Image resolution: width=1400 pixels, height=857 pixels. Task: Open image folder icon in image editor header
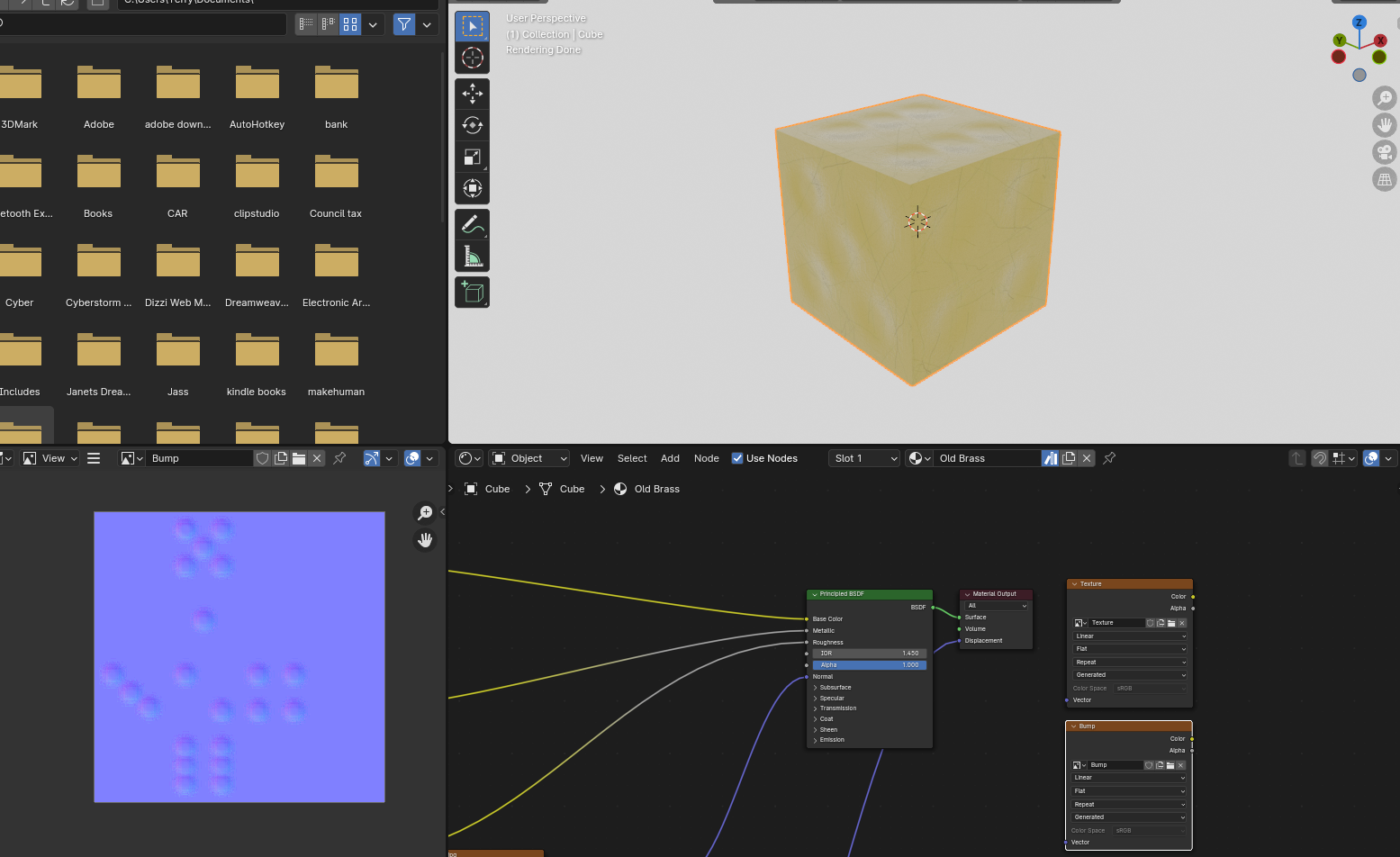pos(299,458)
